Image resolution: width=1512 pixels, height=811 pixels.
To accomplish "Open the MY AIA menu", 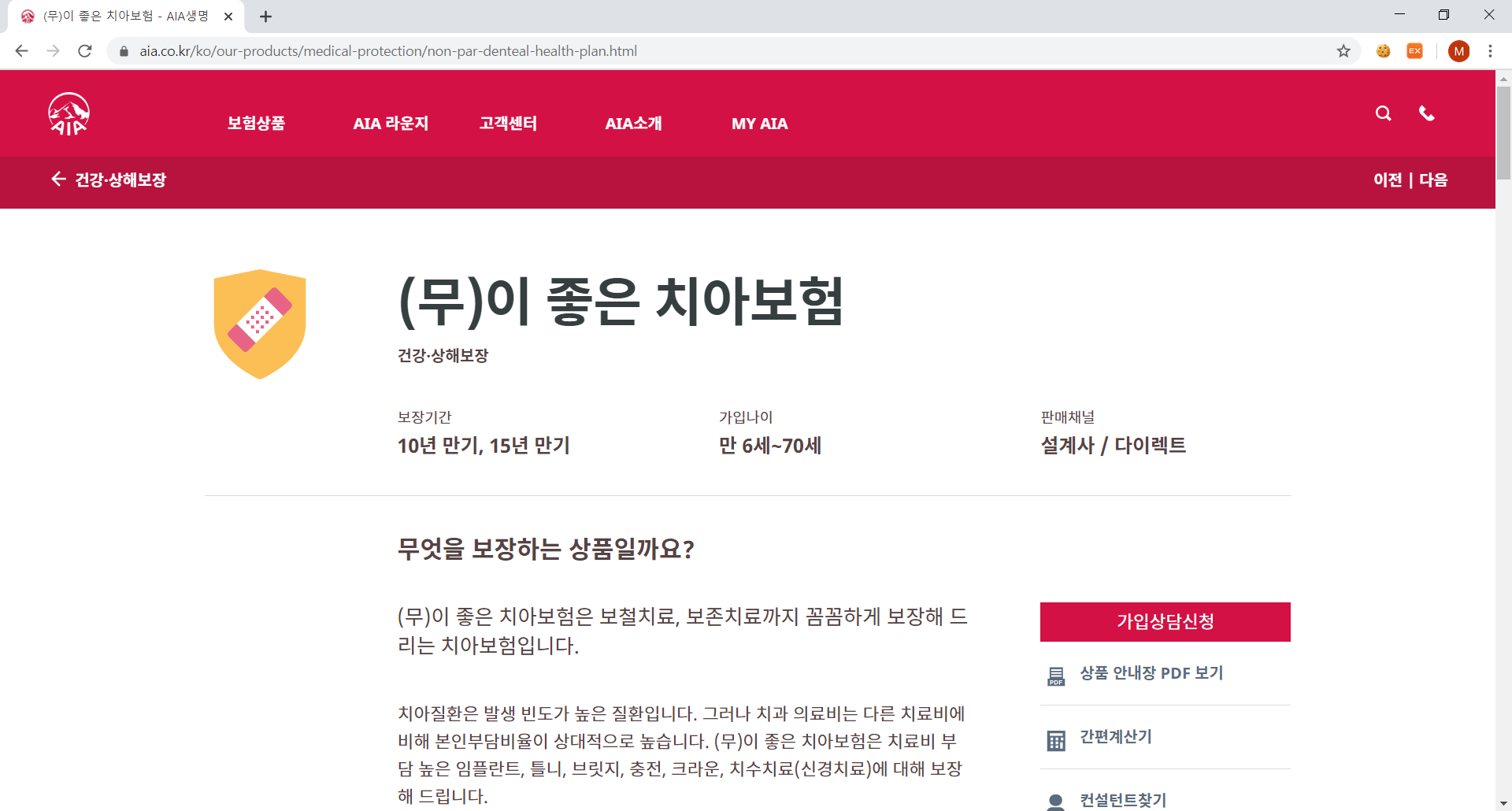I will point(759,124).
